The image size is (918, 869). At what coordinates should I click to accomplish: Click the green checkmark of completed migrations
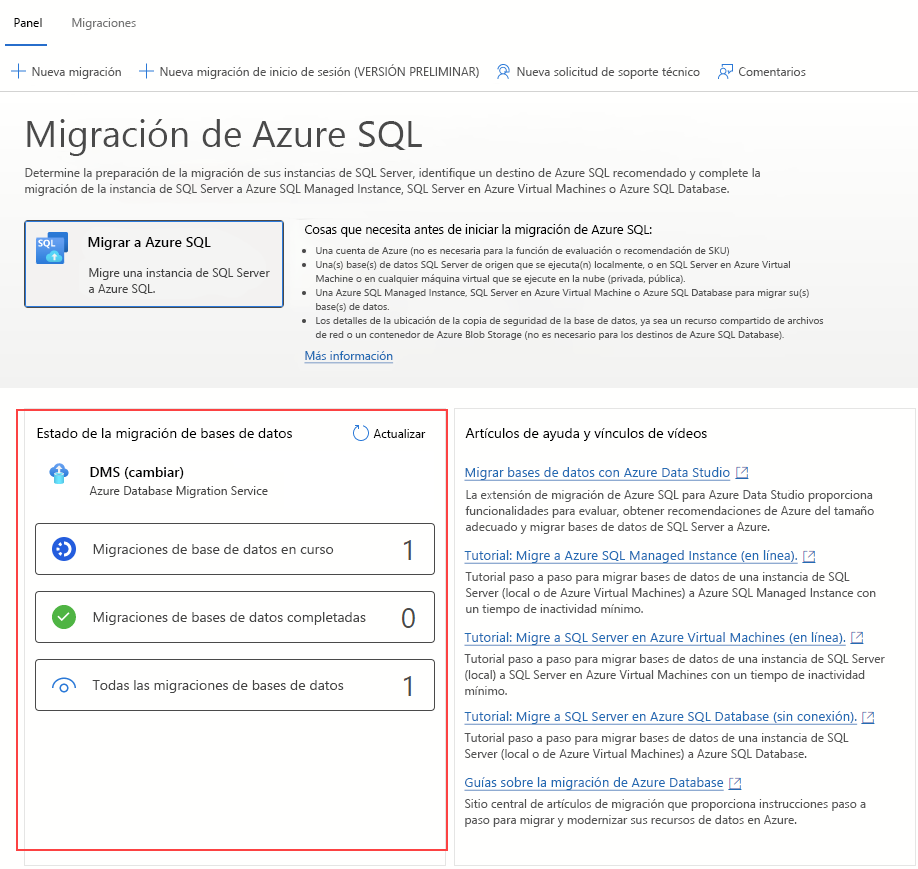[64, 617]
